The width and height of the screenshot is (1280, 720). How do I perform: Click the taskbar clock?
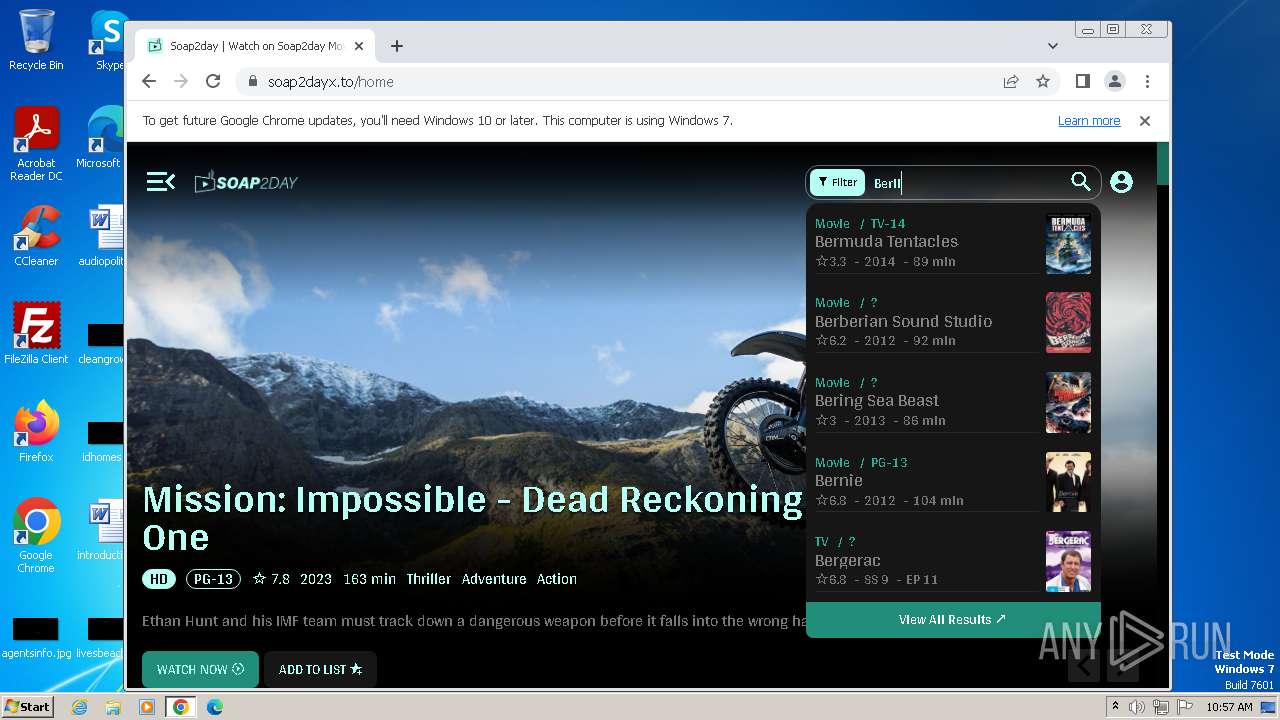(1229, 707)
